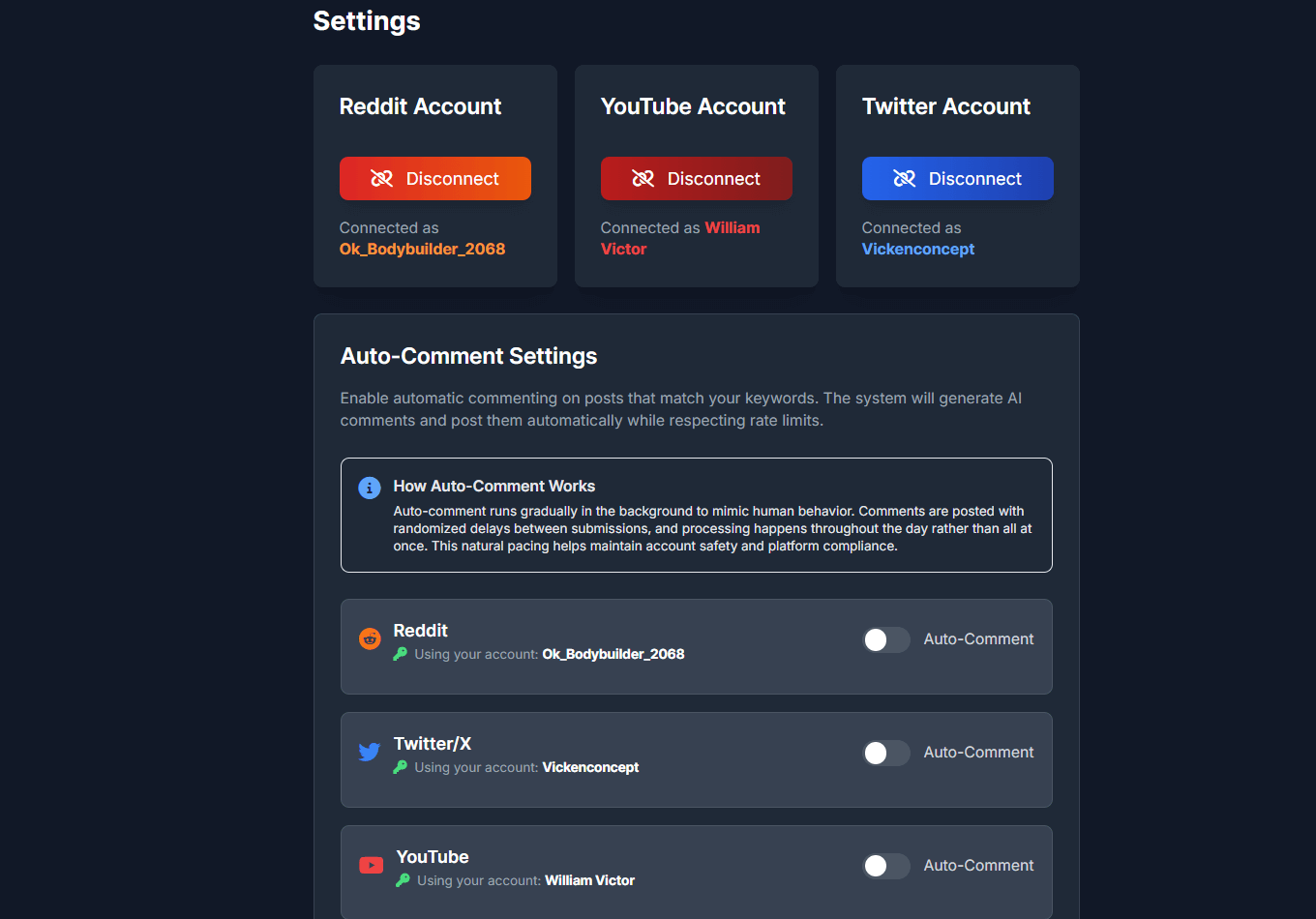Click the green key icon under YouTube
This screenshot has height=919, width=1316.
[x=403, y=880]
